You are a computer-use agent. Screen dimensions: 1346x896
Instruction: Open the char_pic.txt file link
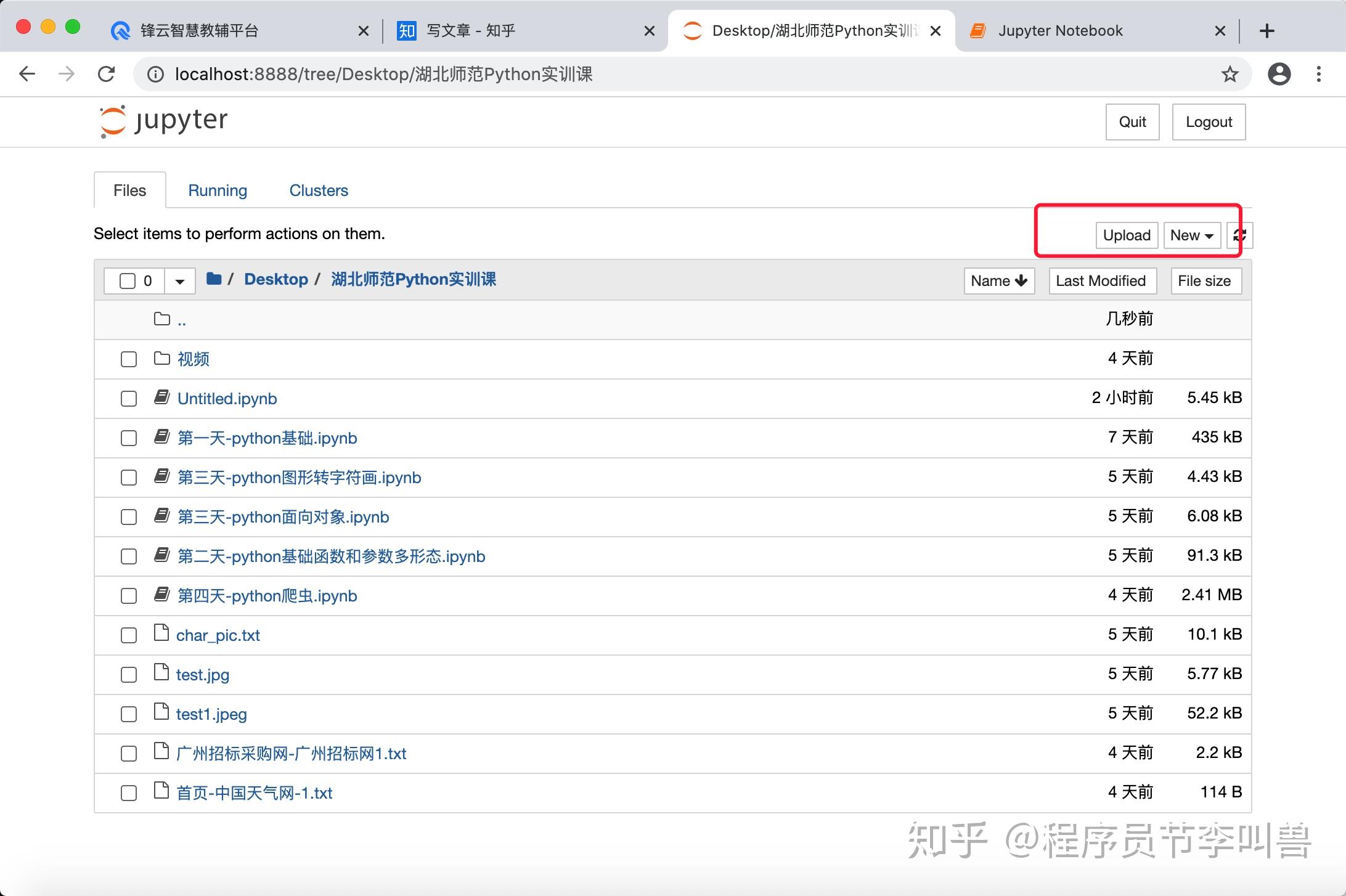218,635
